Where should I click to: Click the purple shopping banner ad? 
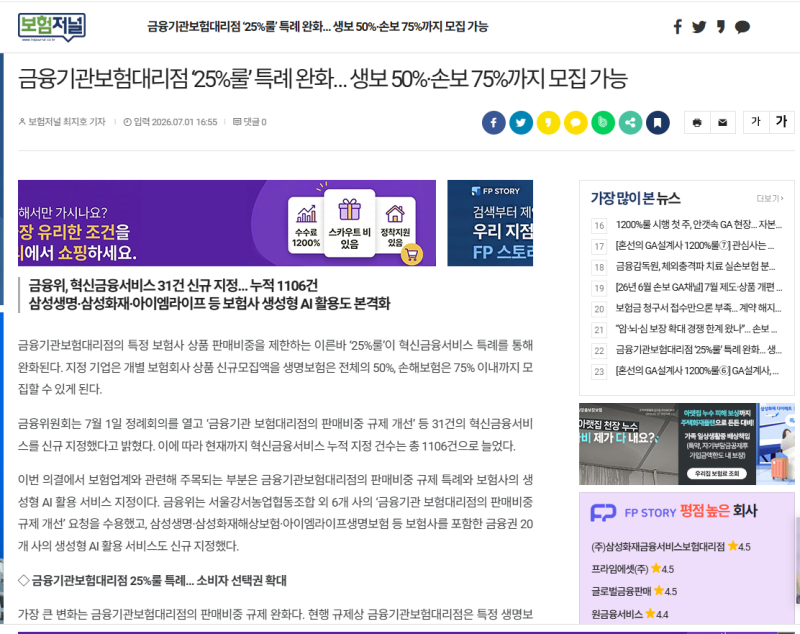[x=227, y=223]
